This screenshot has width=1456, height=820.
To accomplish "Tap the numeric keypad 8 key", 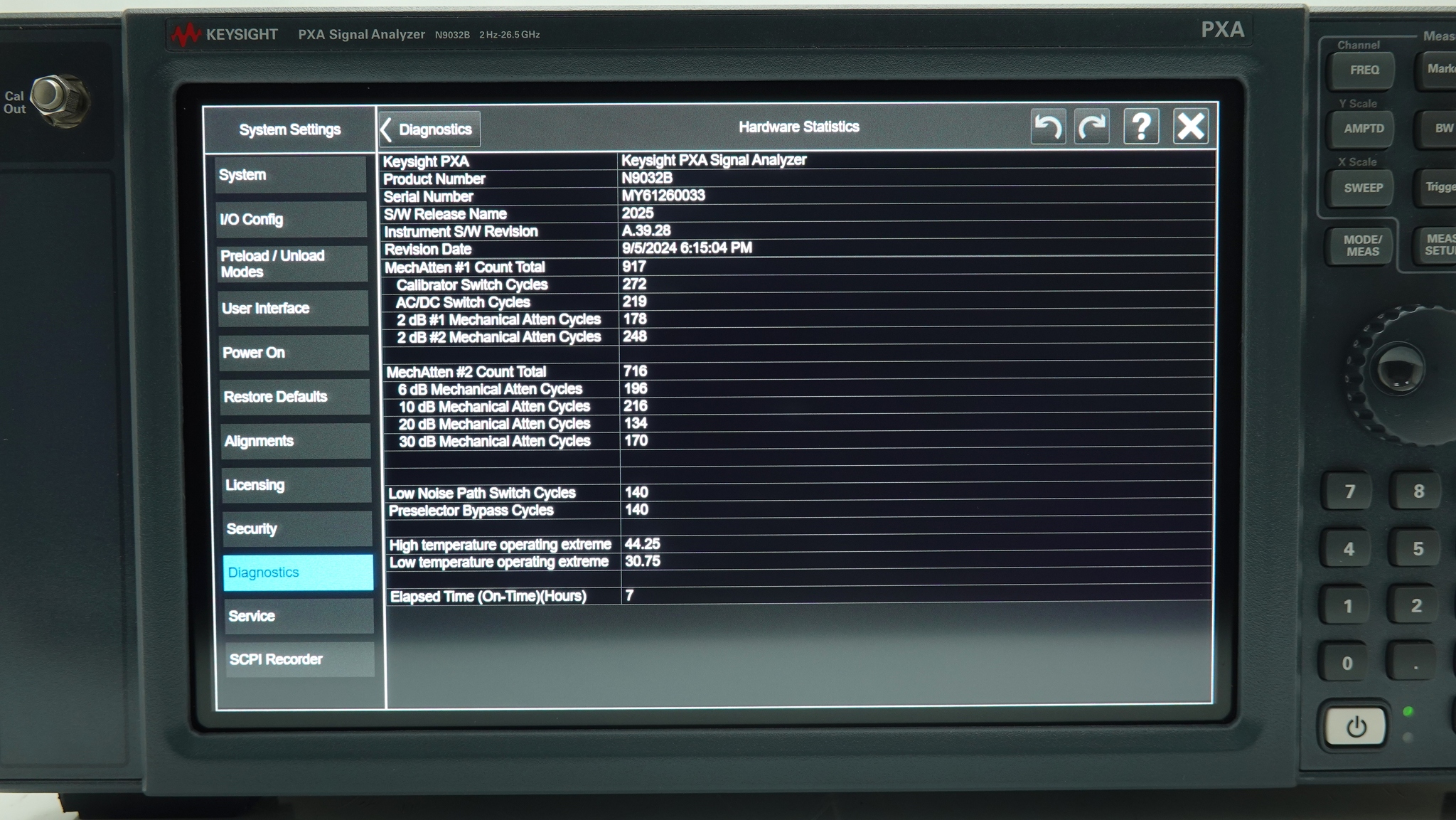I will coord(1418,491).
